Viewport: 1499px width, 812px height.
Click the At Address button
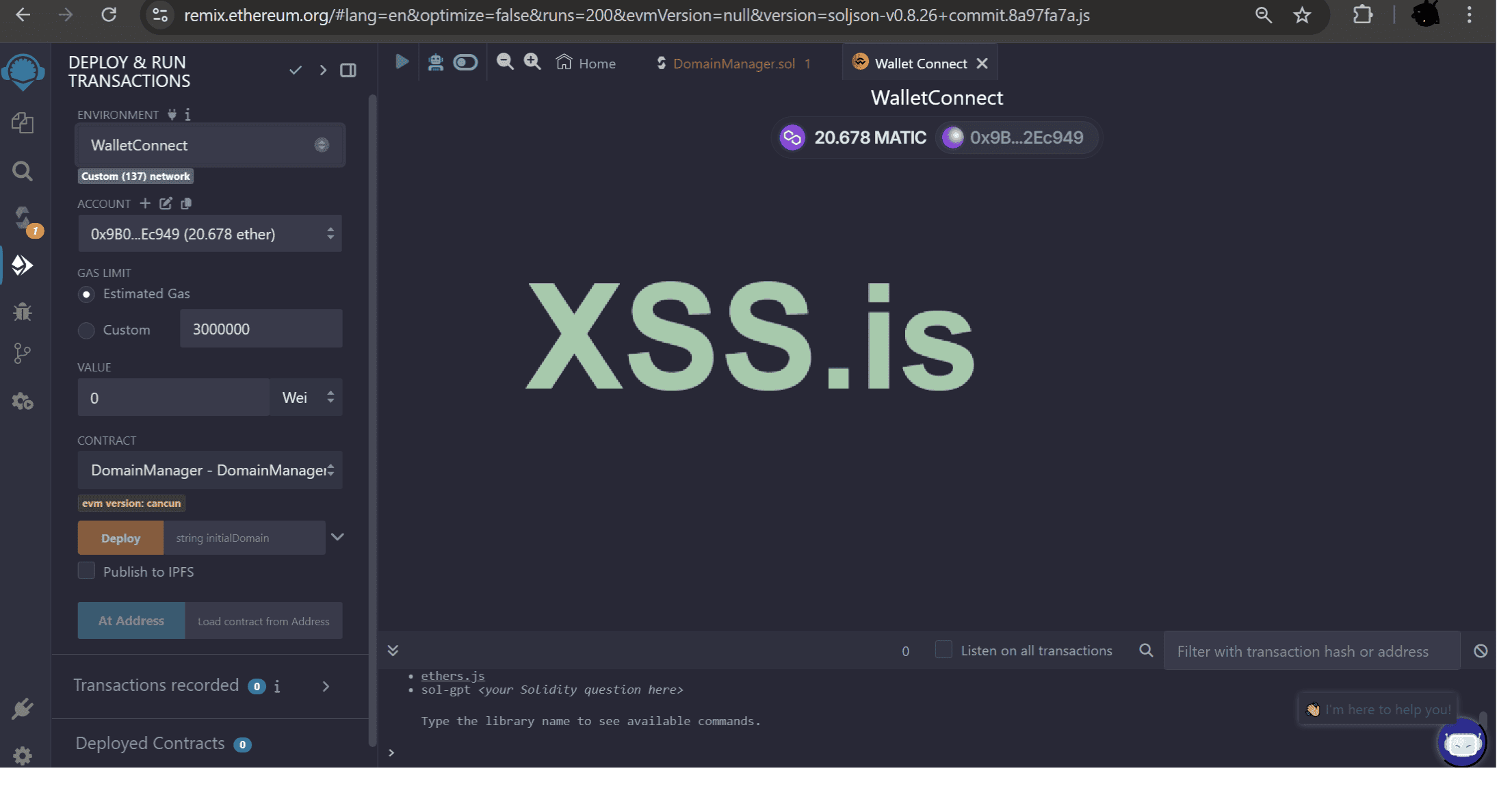[131, 620]
